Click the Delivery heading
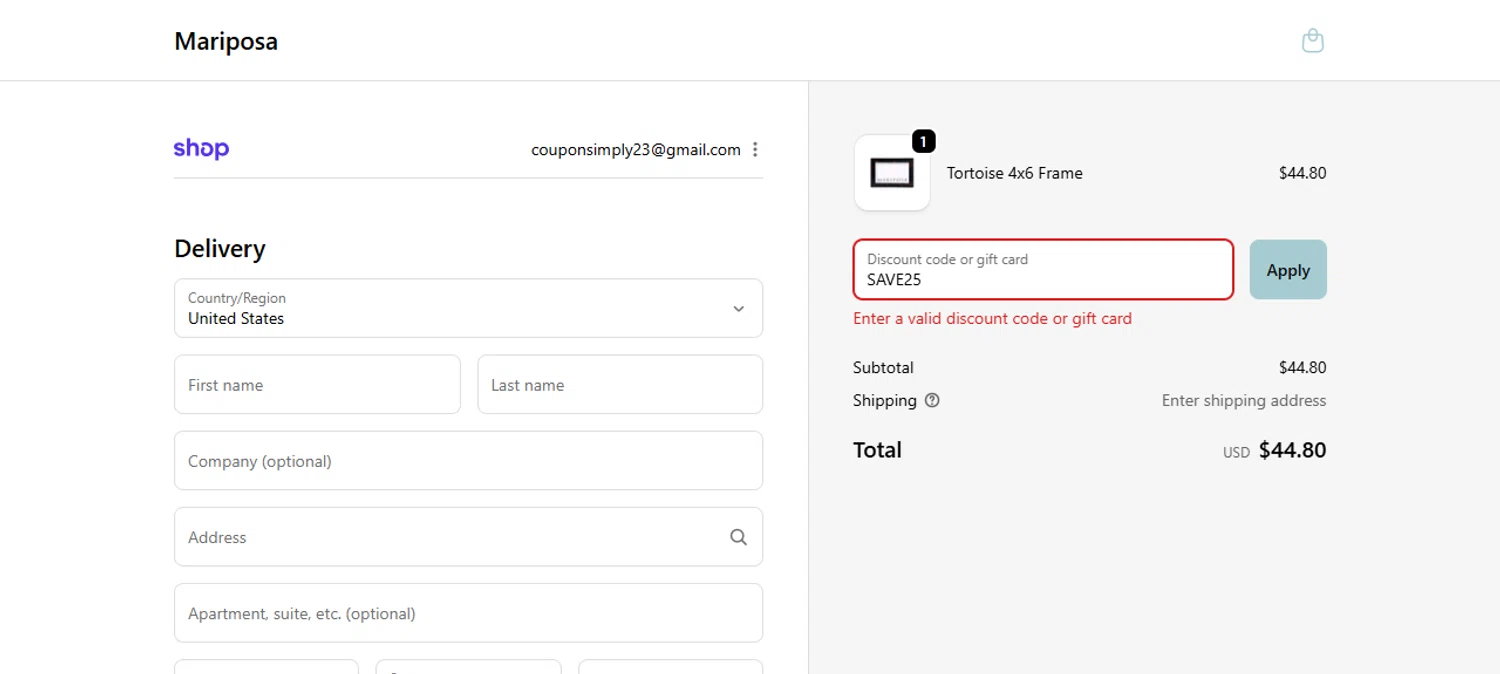The height and width of the screenshot is (674, 1500). 220,249
